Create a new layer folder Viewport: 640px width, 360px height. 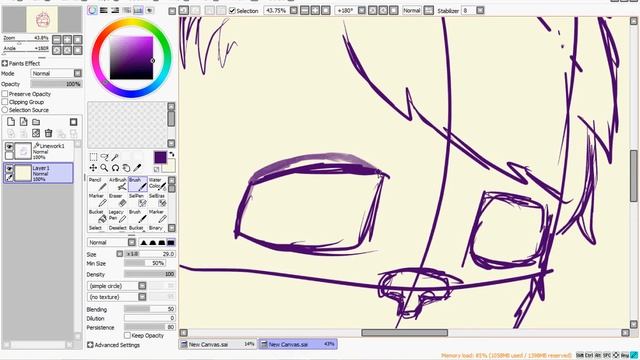[36, 122]
